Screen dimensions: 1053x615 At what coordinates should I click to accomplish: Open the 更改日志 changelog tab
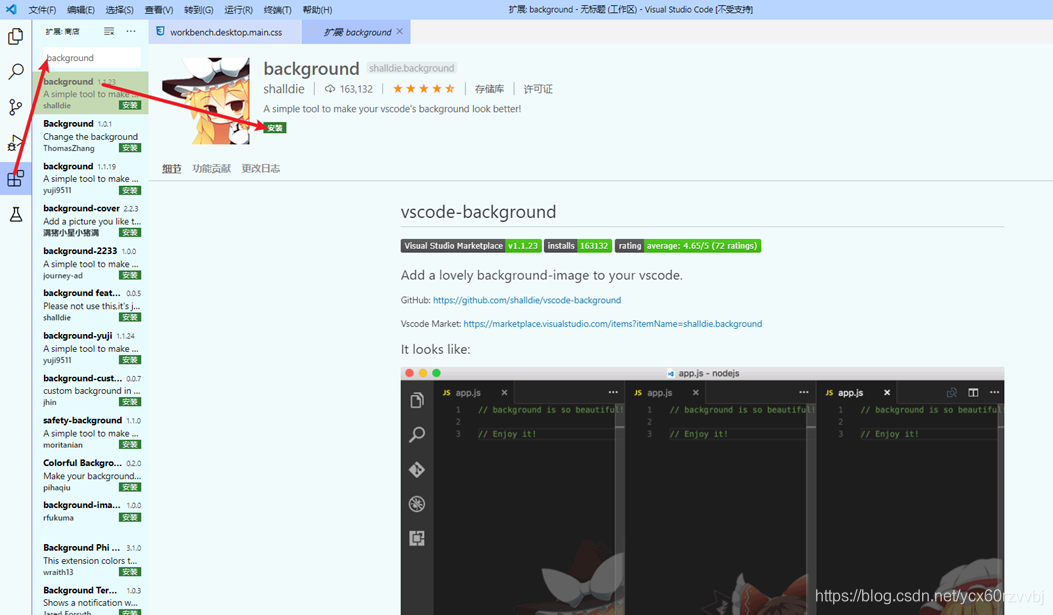coord(261,169)
